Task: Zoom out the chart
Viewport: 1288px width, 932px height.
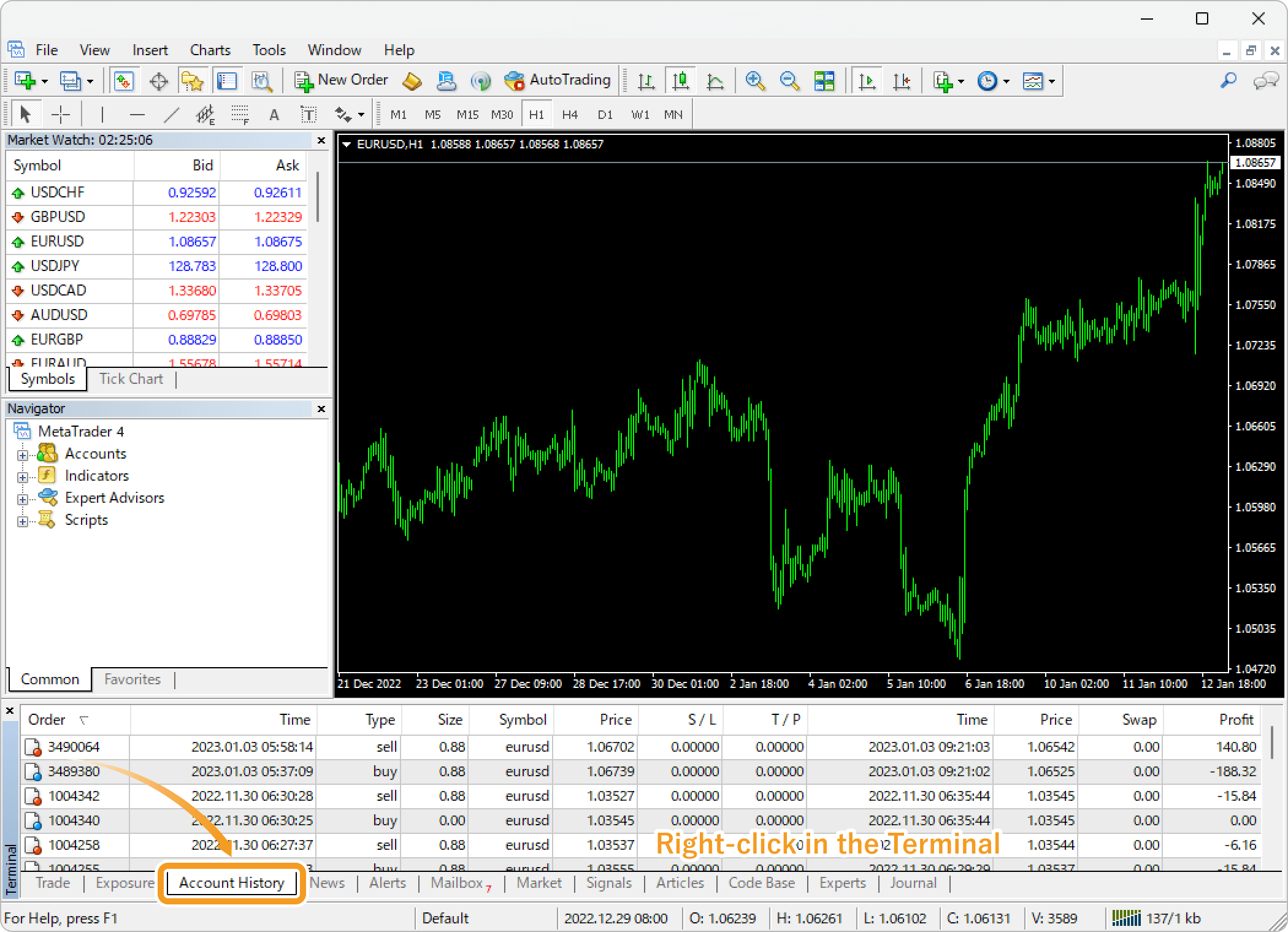Action: pyautogui.click(x=789, y=81)
